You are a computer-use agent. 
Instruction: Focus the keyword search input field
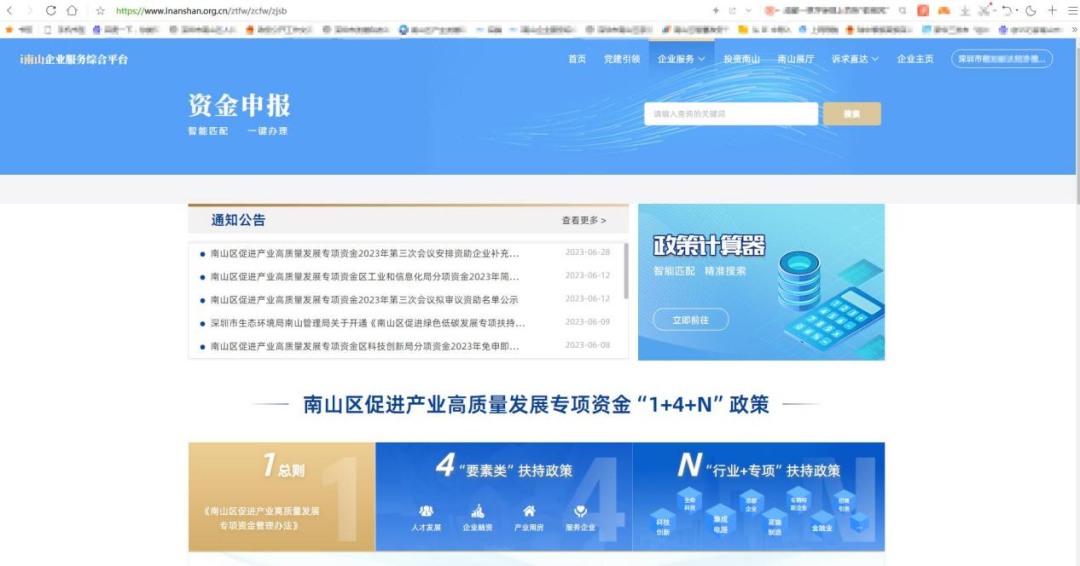[731, 114]
